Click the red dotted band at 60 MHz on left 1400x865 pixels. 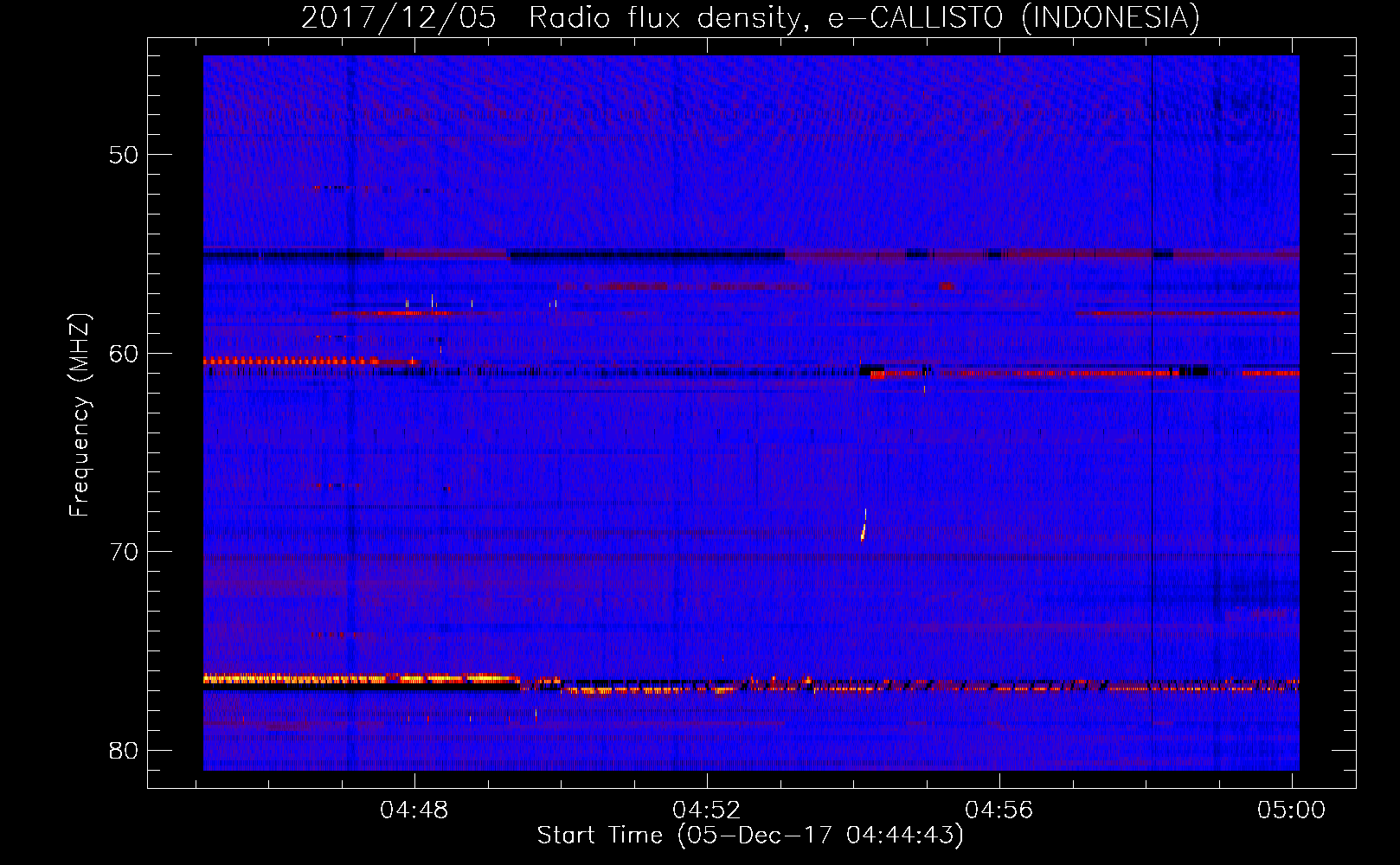[x=292, y=361]
